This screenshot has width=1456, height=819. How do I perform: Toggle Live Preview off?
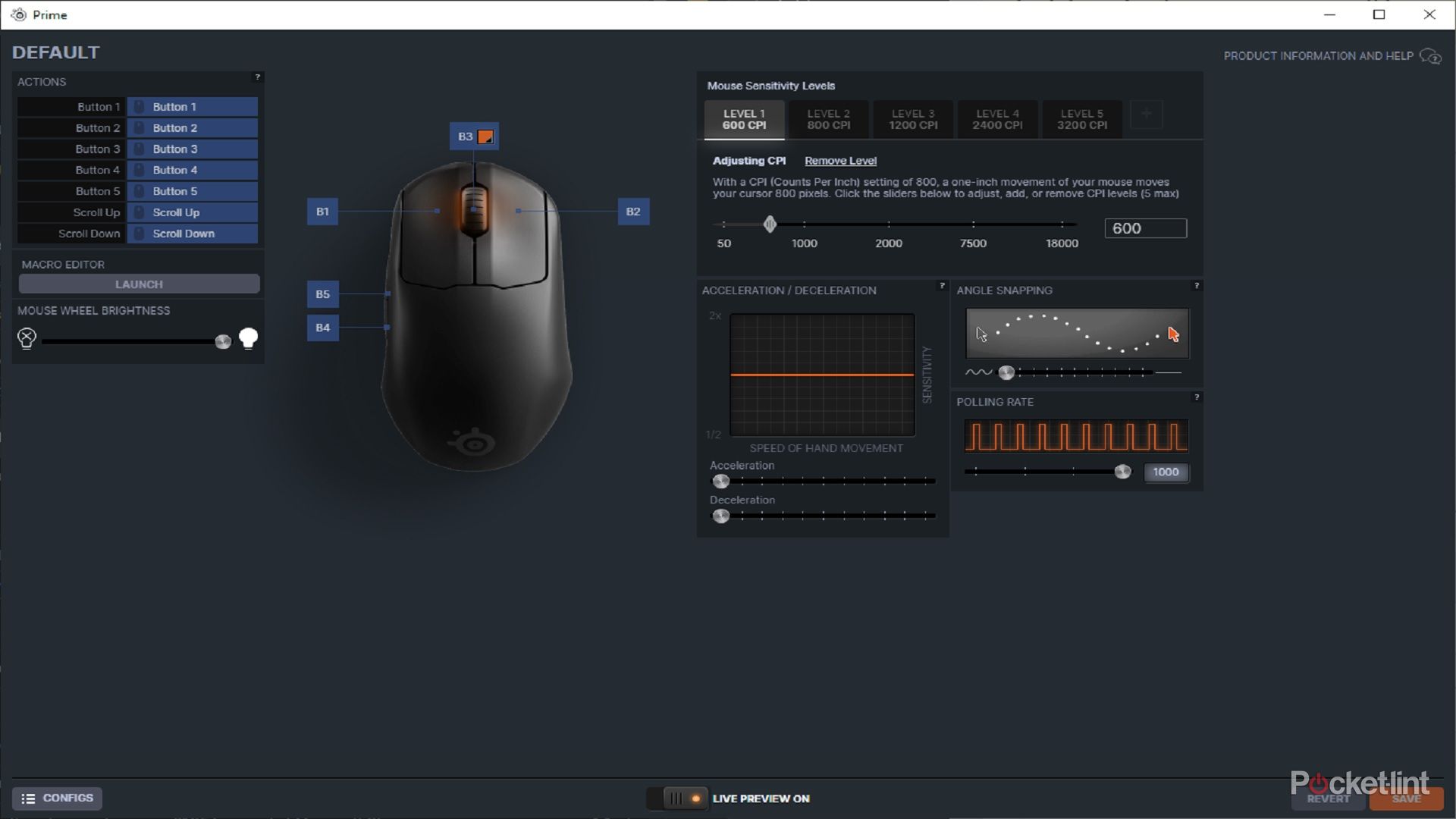pyautogui.click(x=676, y=798)
